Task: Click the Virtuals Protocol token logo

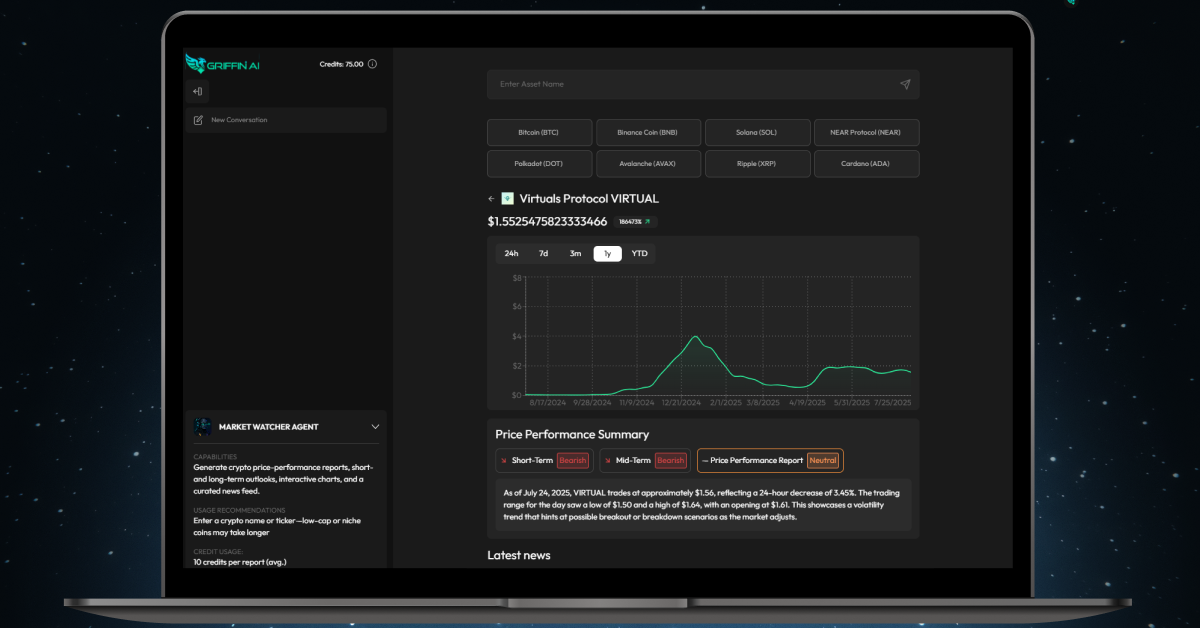Action: 507,198
